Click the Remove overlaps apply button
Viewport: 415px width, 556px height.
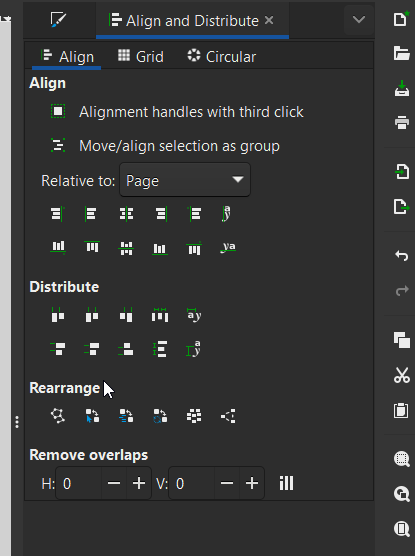click(286, 483)
